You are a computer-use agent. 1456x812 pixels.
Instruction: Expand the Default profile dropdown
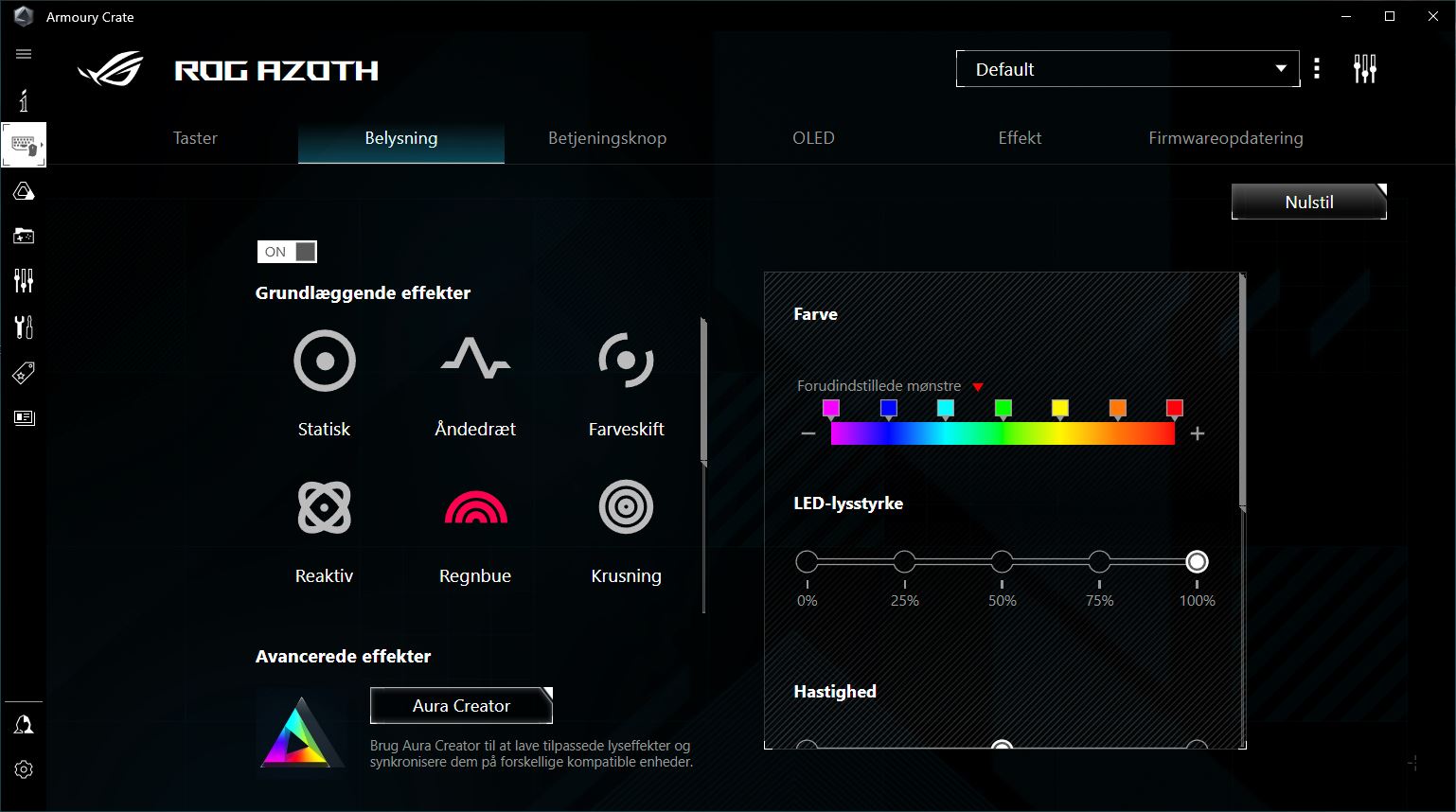coord(1128,69)
